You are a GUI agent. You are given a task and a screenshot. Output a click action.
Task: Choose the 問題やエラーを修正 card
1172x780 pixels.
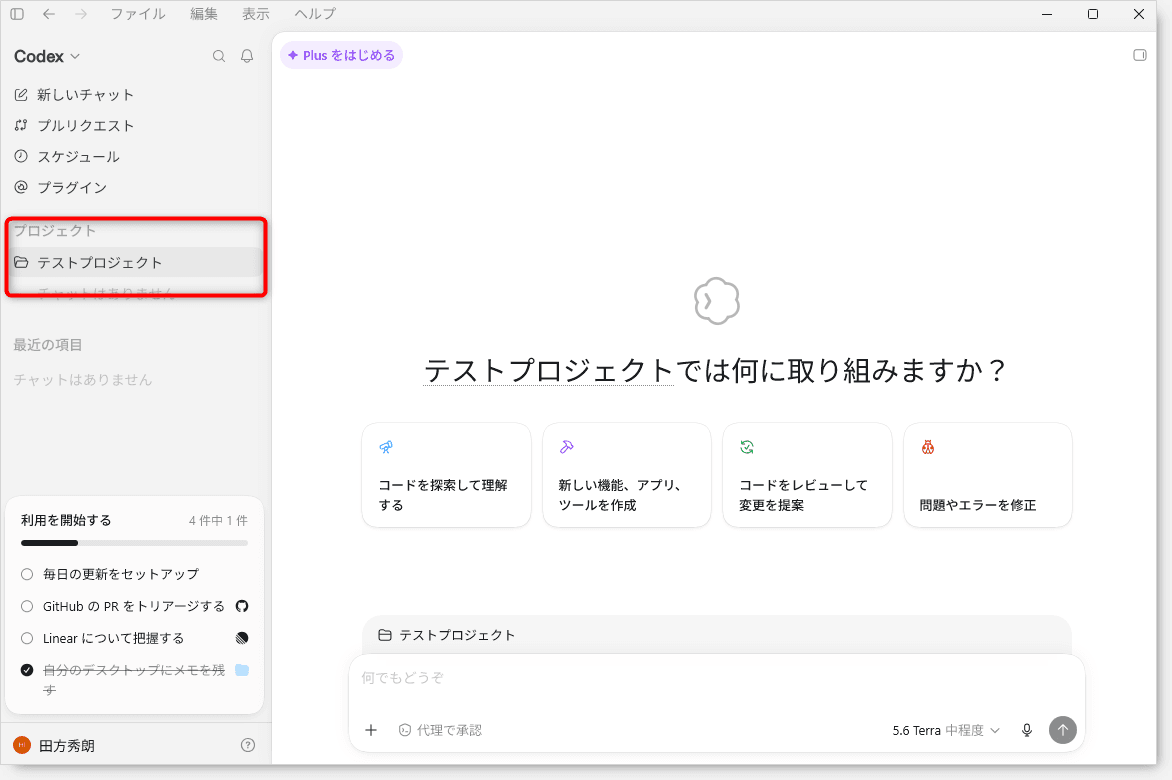pos(988,475)
